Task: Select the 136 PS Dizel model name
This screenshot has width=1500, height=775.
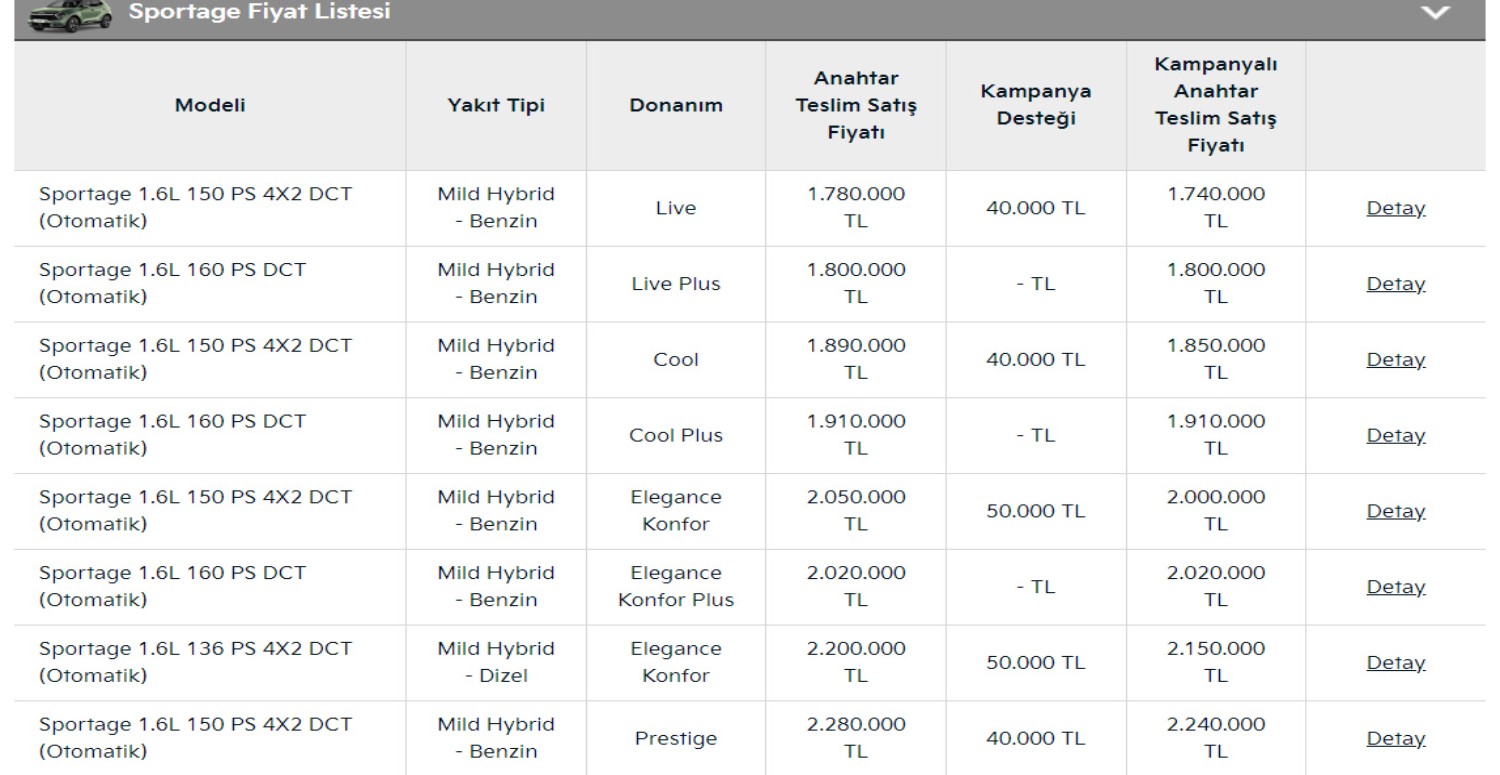Action: 195,662
